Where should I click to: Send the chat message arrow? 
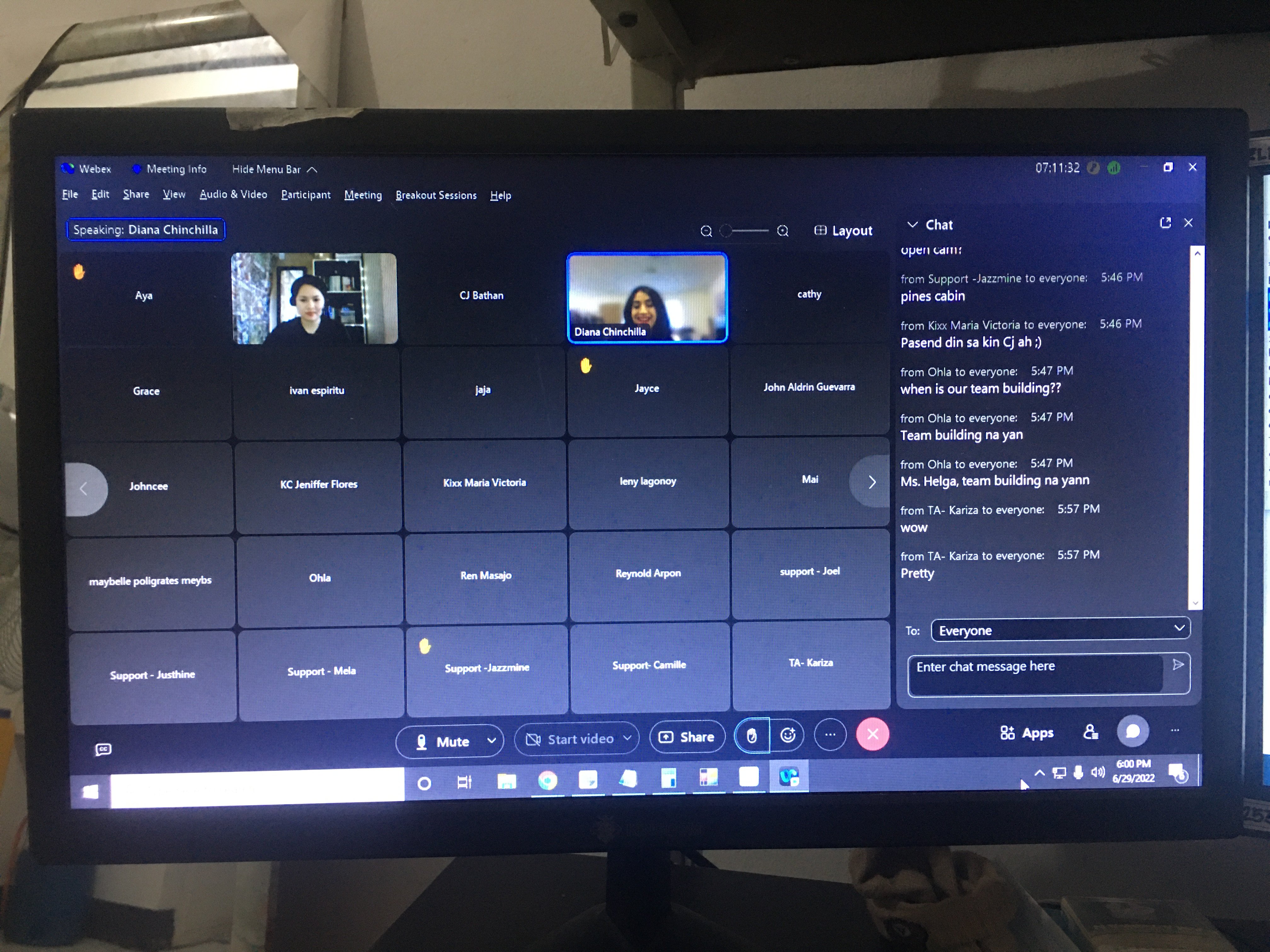coord(1178,665)
